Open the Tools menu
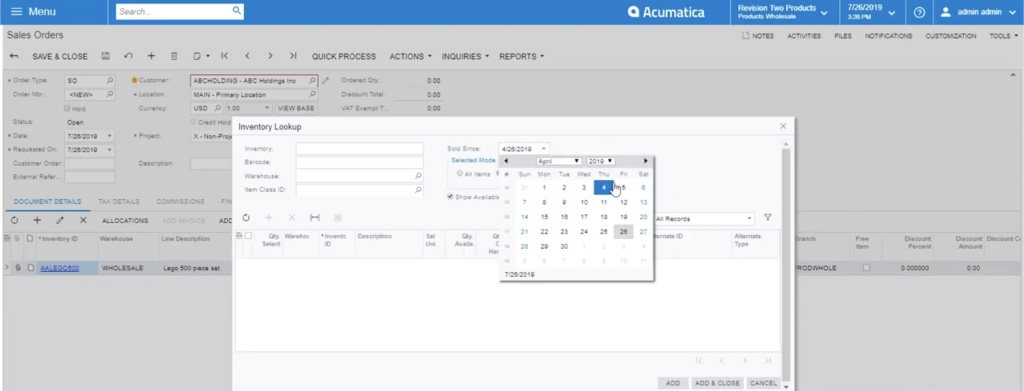The height and width of the screenshot is (391, 1024). 1002,36
